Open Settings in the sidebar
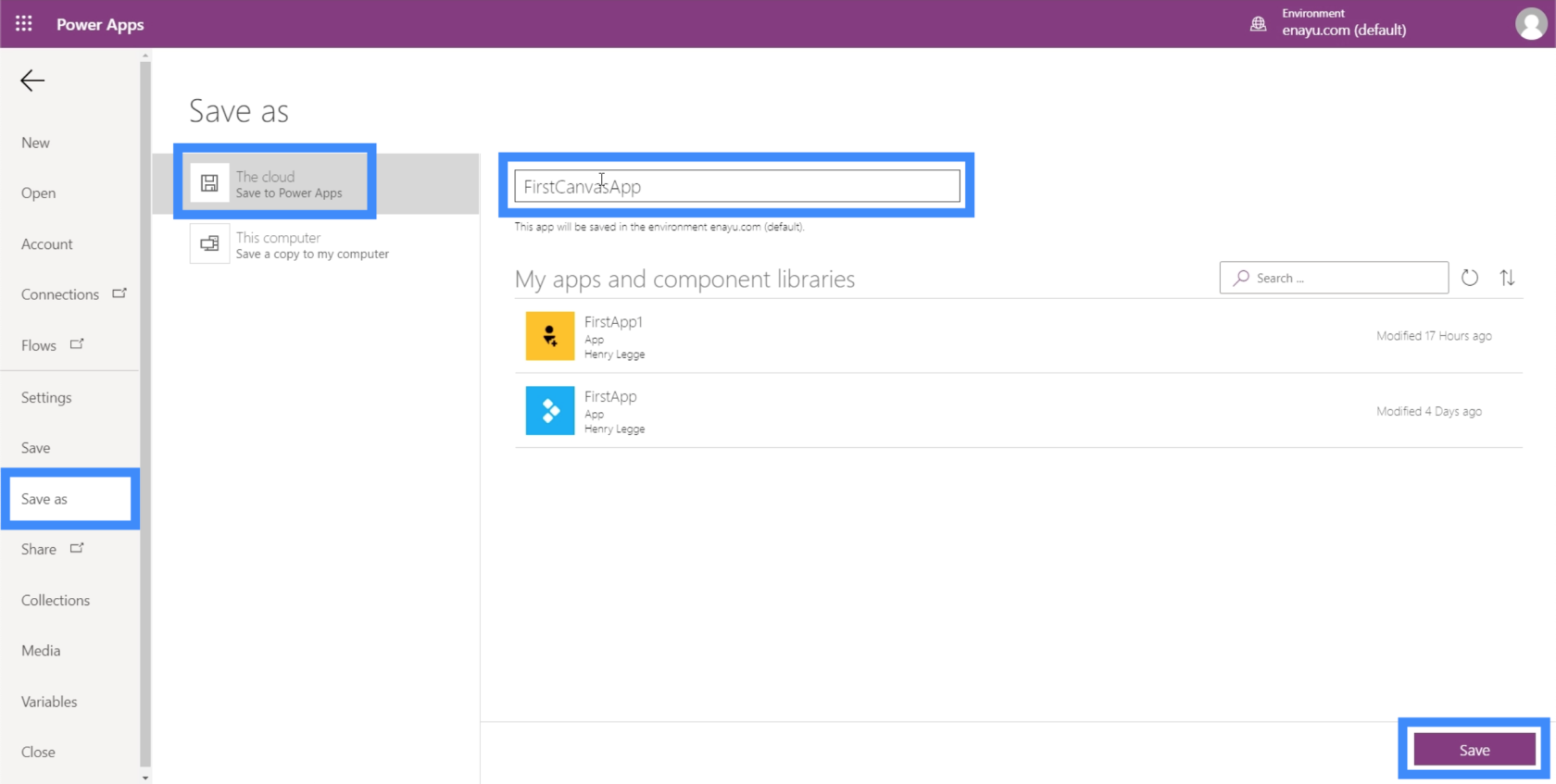The height and width of the screenshot is (784, 1556). [46, 397]
